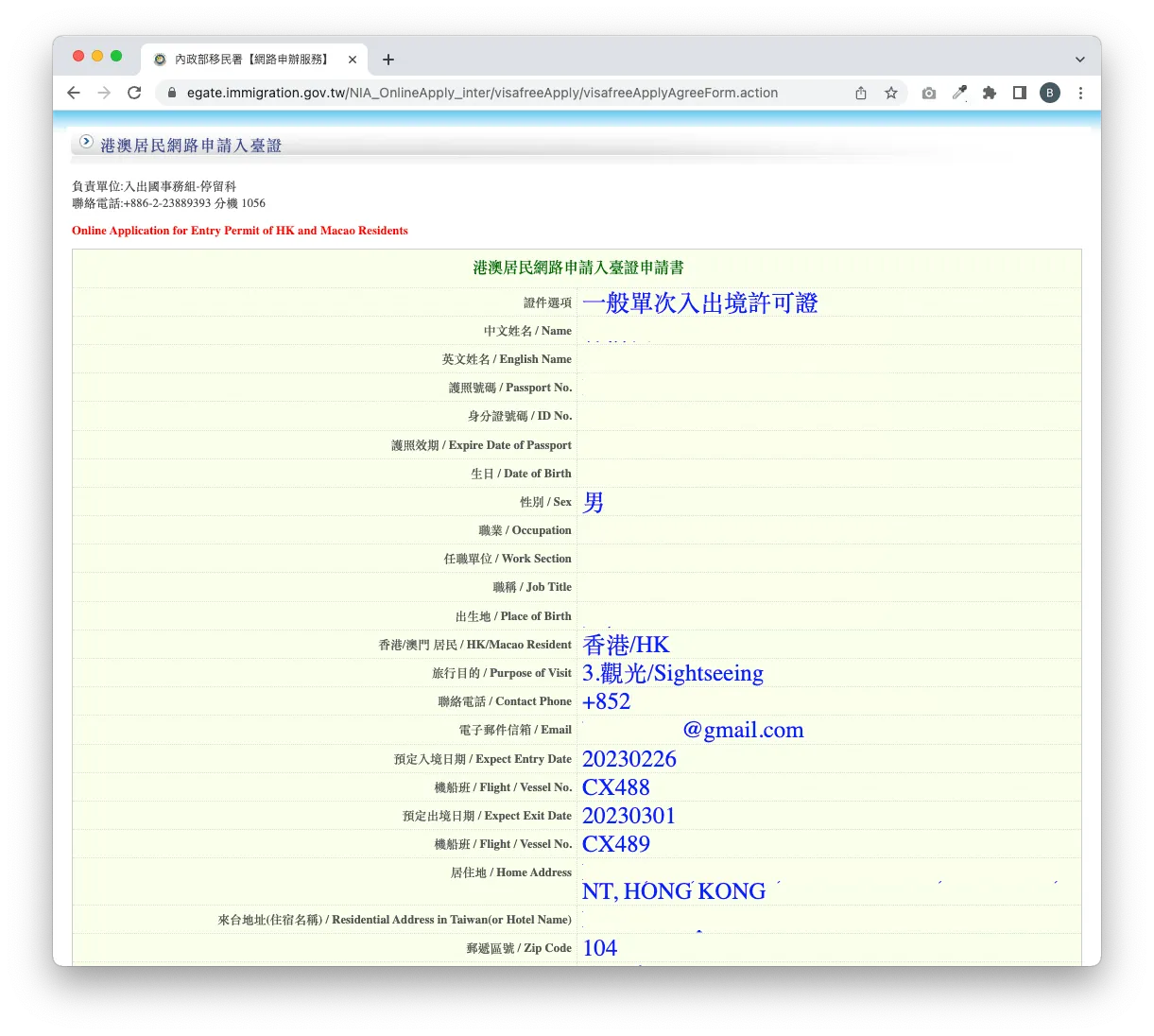
Task: Click the 護照號碼 / Passport No. label
Action: click(510, 388)
